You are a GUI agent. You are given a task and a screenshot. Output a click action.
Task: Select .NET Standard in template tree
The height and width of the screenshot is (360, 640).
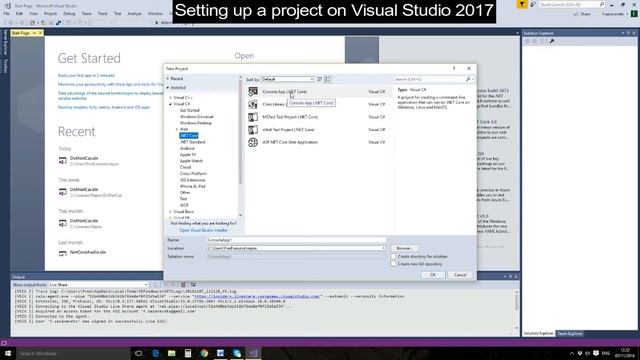(x=193, y=142)
